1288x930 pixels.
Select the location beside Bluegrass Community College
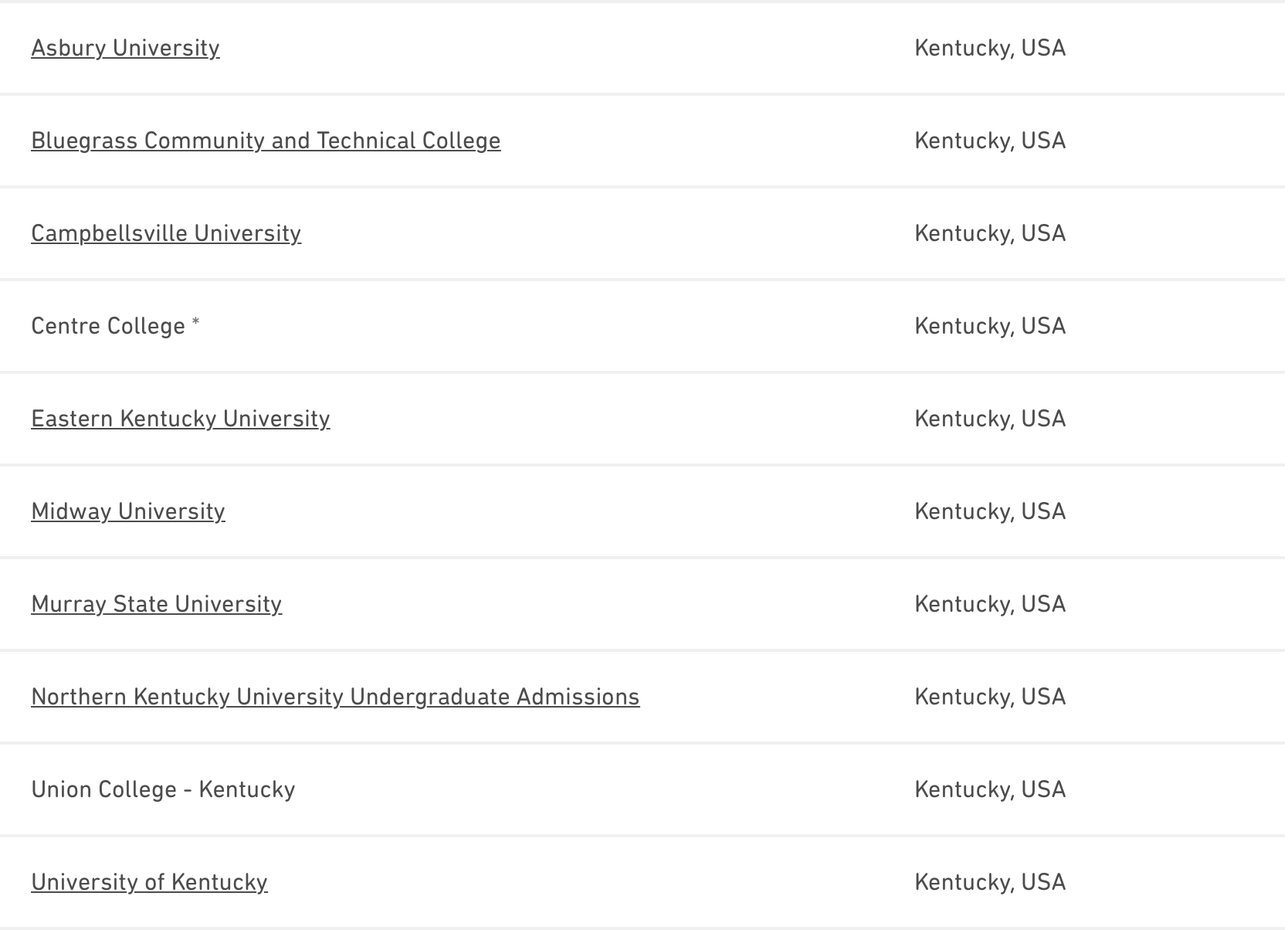(x=990, y=141)
